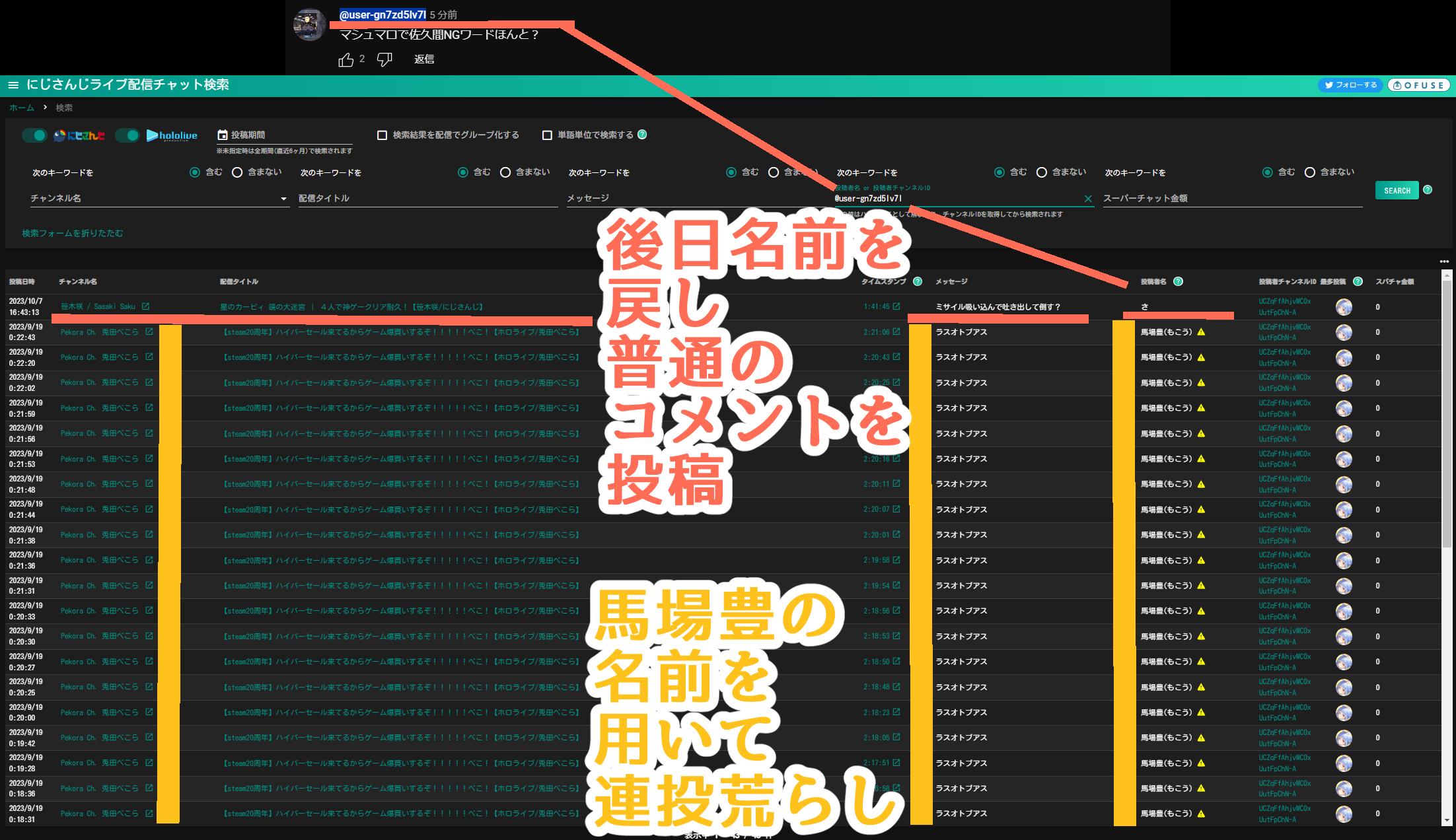Image resolution: width=1456 pixels, height=840 pixels.
Task: Toggle the にじさんじ switch off
Action: pyautogui.click(x=34, y=135)
